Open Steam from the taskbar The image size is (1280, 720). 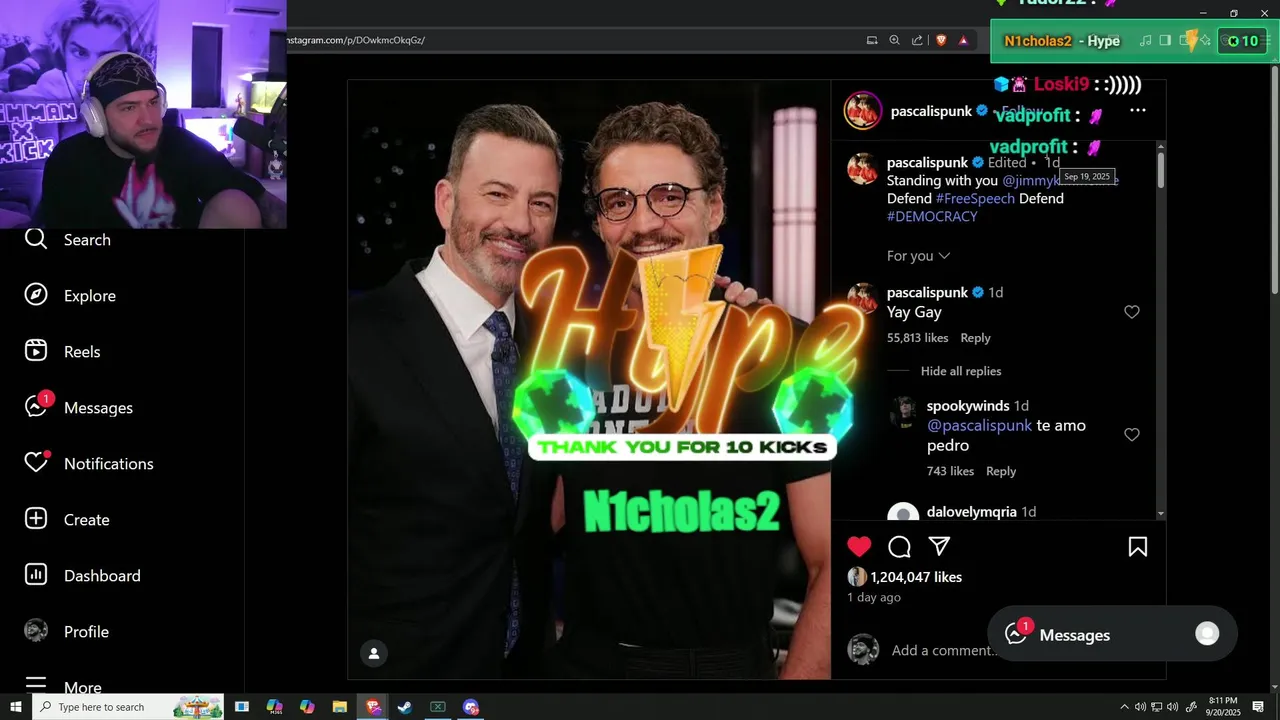[405, 707]
